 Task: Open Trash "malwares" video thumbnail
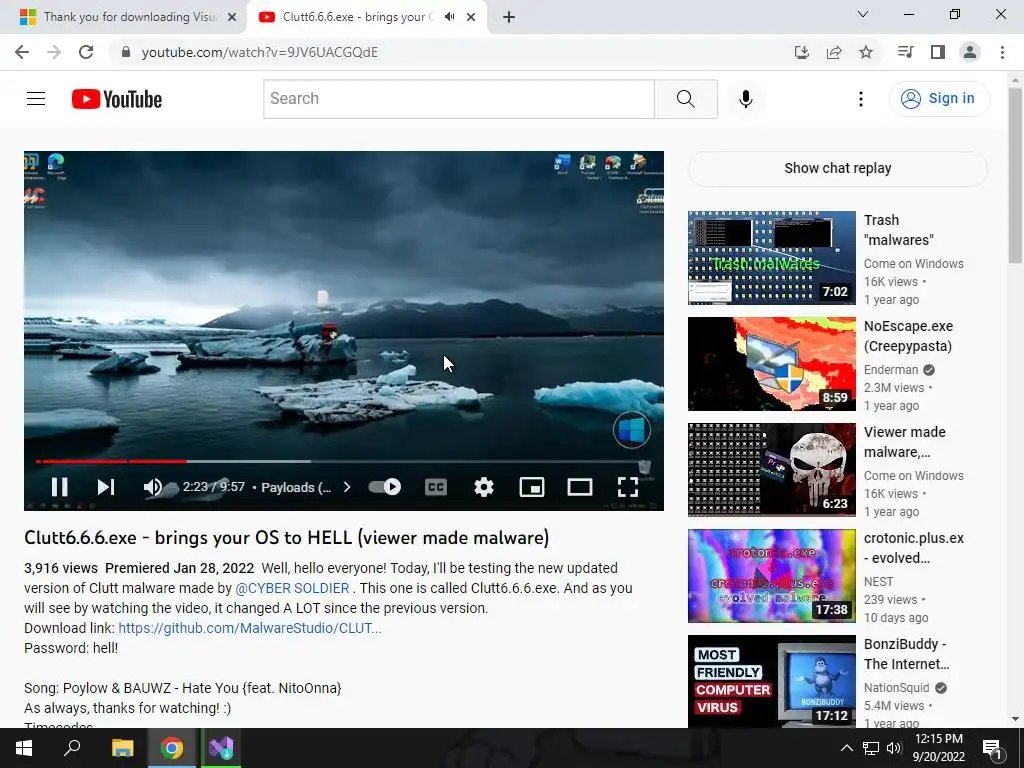click(771, 258)
